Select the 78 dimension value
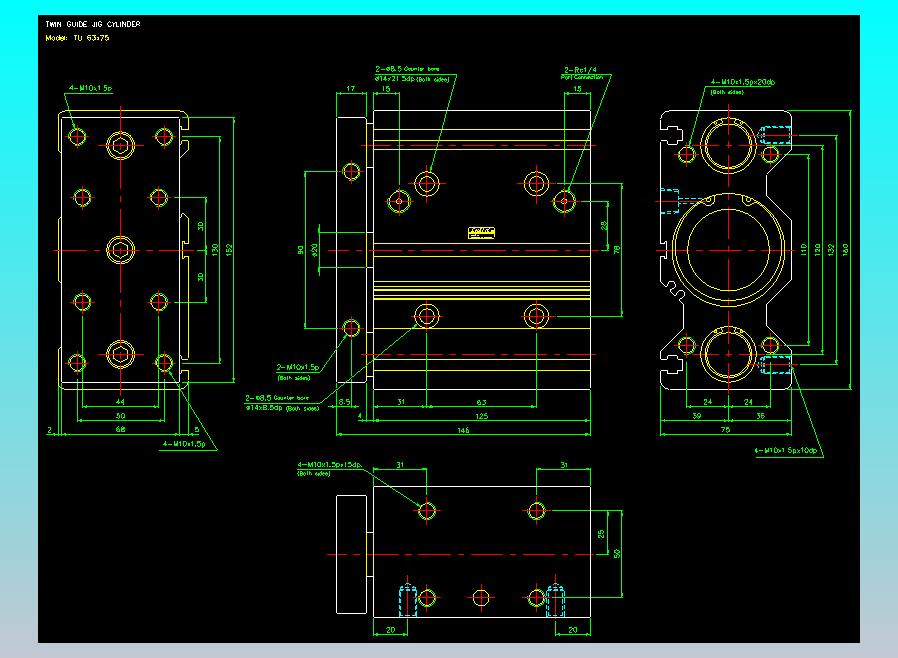Screen dimensions: 898x658 [x=617, y=250]
